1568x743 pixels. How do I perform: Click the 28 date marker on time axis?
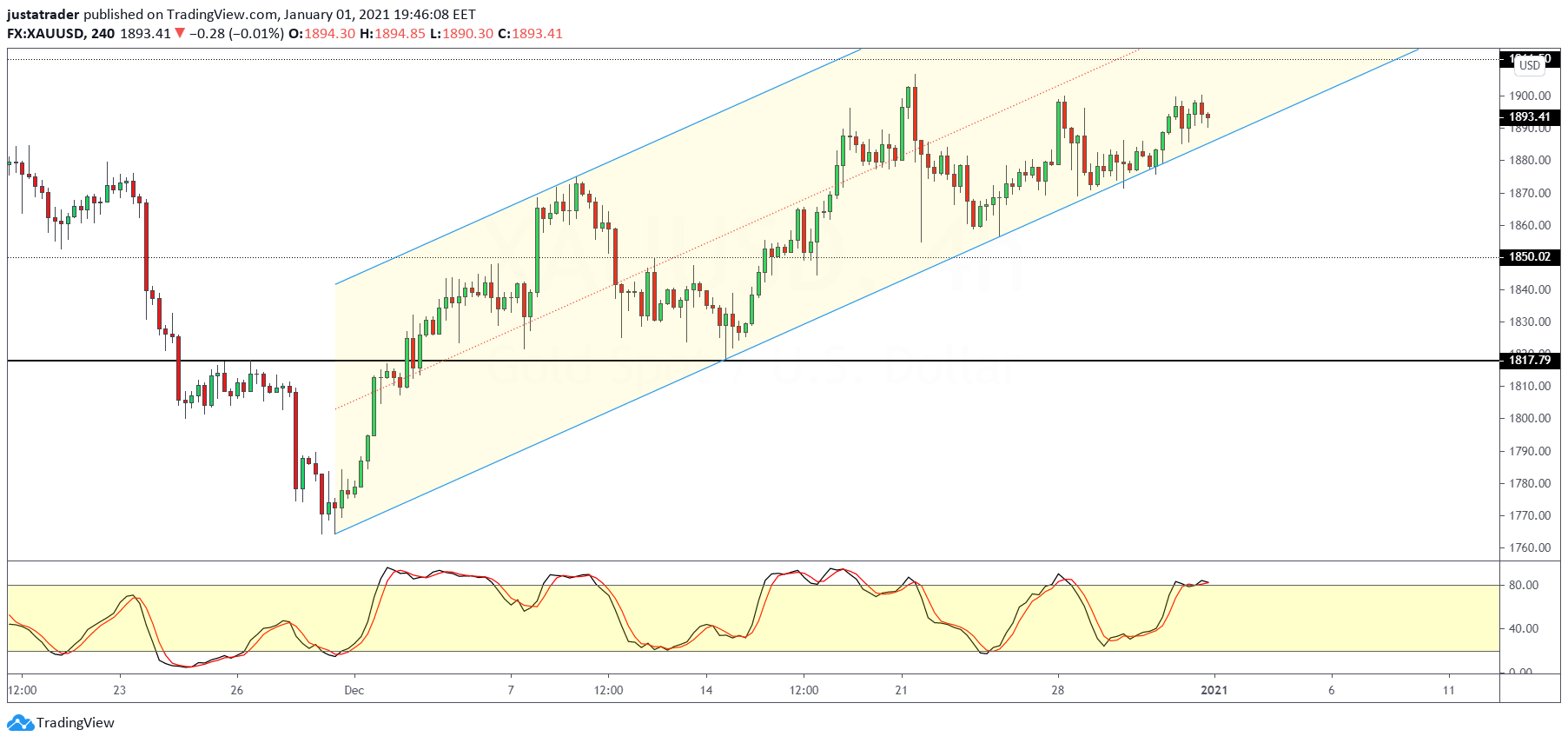(x=1057, y=690)
